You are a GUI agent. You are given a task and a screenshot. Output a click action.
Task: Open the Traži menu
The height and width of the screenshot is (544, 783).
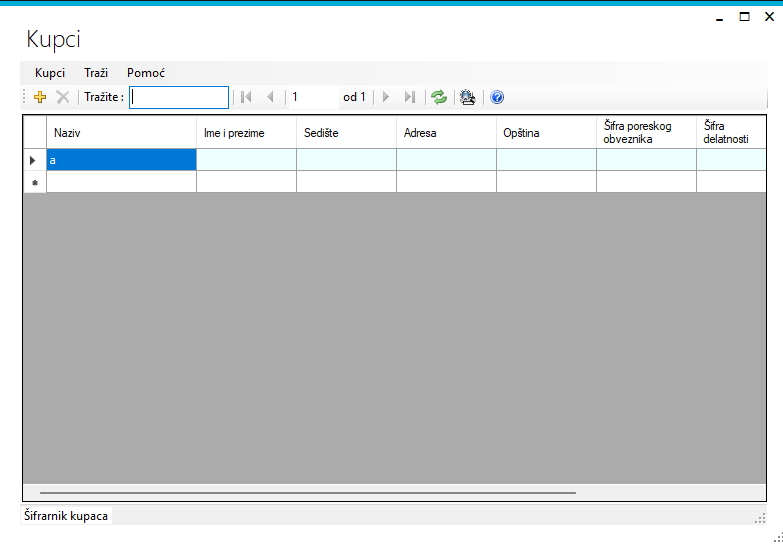(x=96, y=73)
